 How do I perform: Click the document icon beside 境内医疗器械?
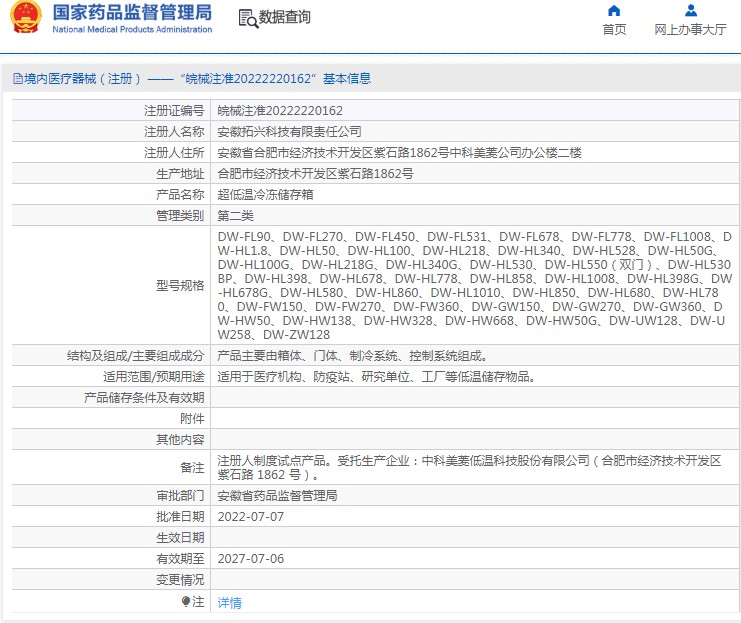pos(17,78)
